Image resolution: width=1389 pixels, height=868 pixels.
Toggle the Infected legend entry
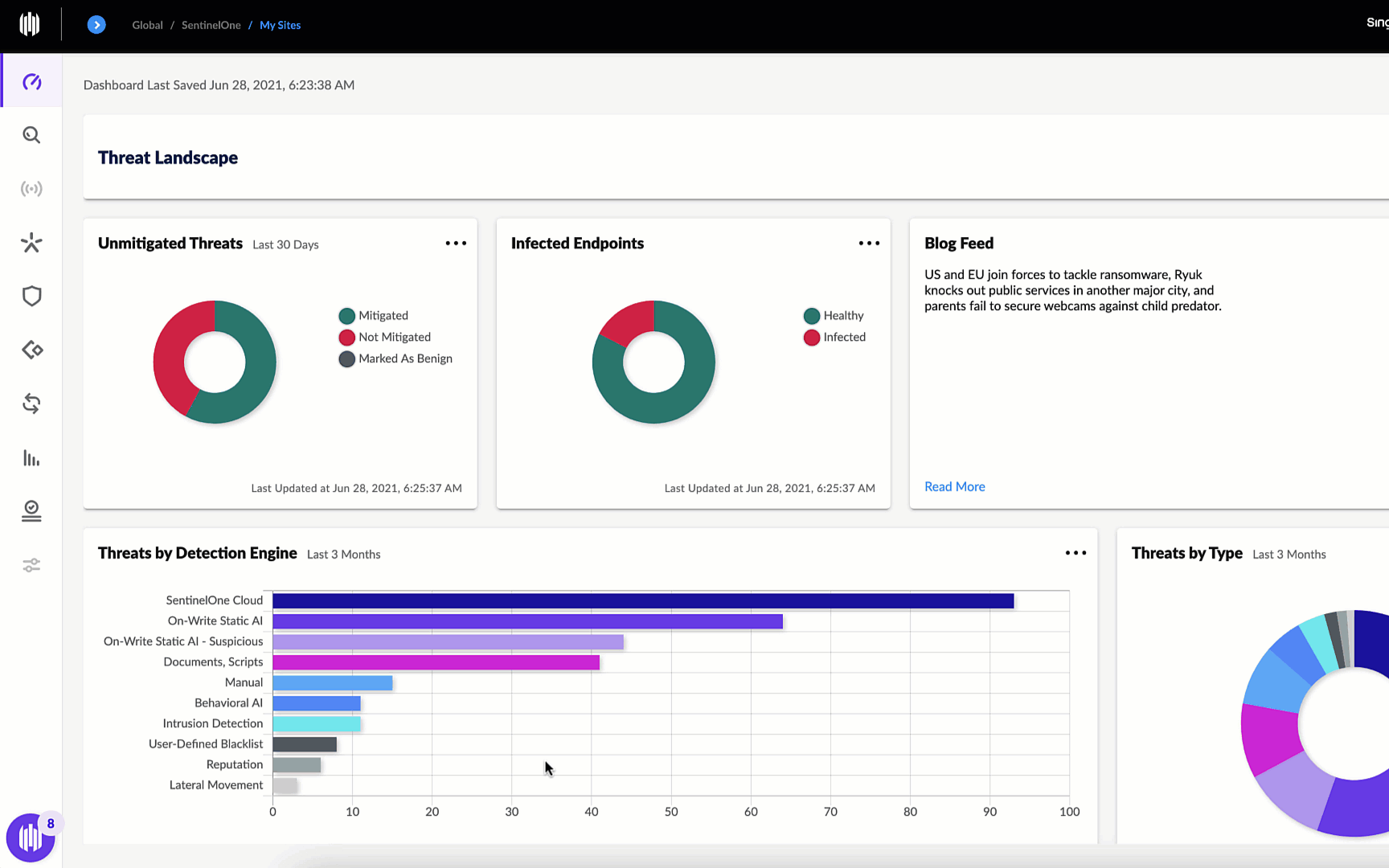(843, 338)
